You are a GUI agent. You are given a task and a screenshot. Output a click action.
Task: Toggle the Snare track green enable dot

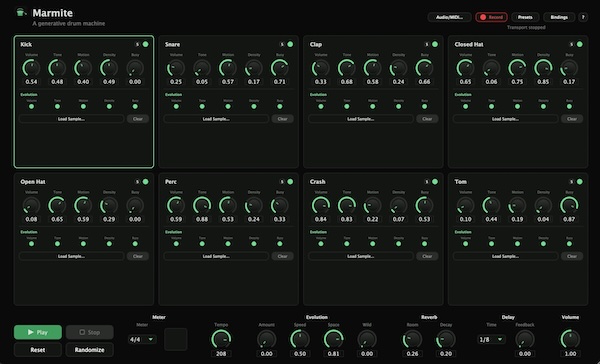tap(290, 44)
